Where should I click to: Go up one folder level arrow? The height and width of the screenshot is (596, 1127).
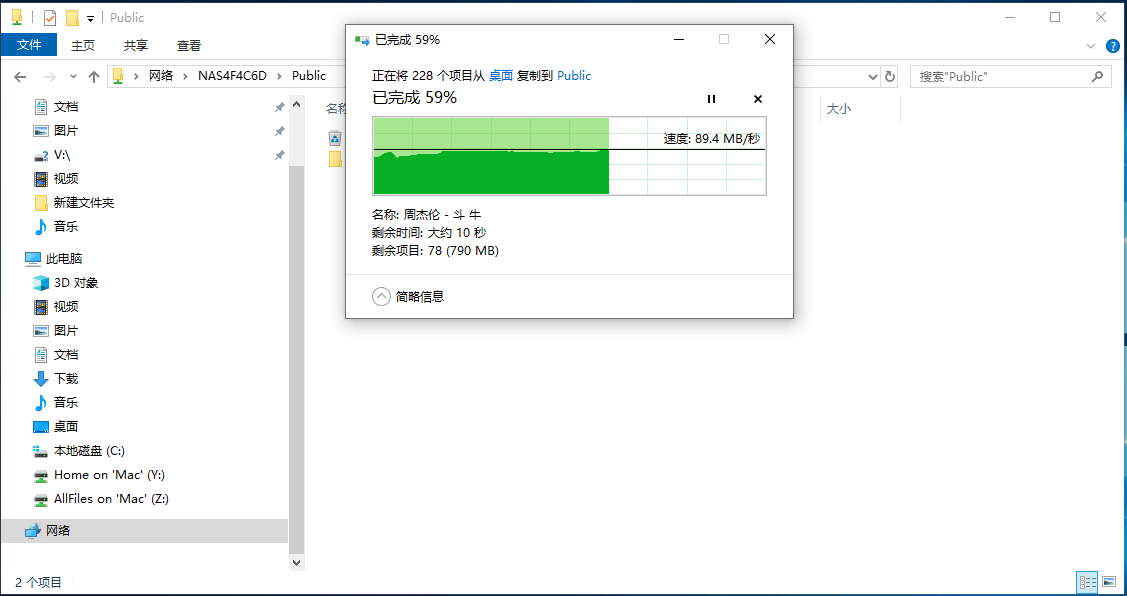pyautogui.click(x=93, y=76)
